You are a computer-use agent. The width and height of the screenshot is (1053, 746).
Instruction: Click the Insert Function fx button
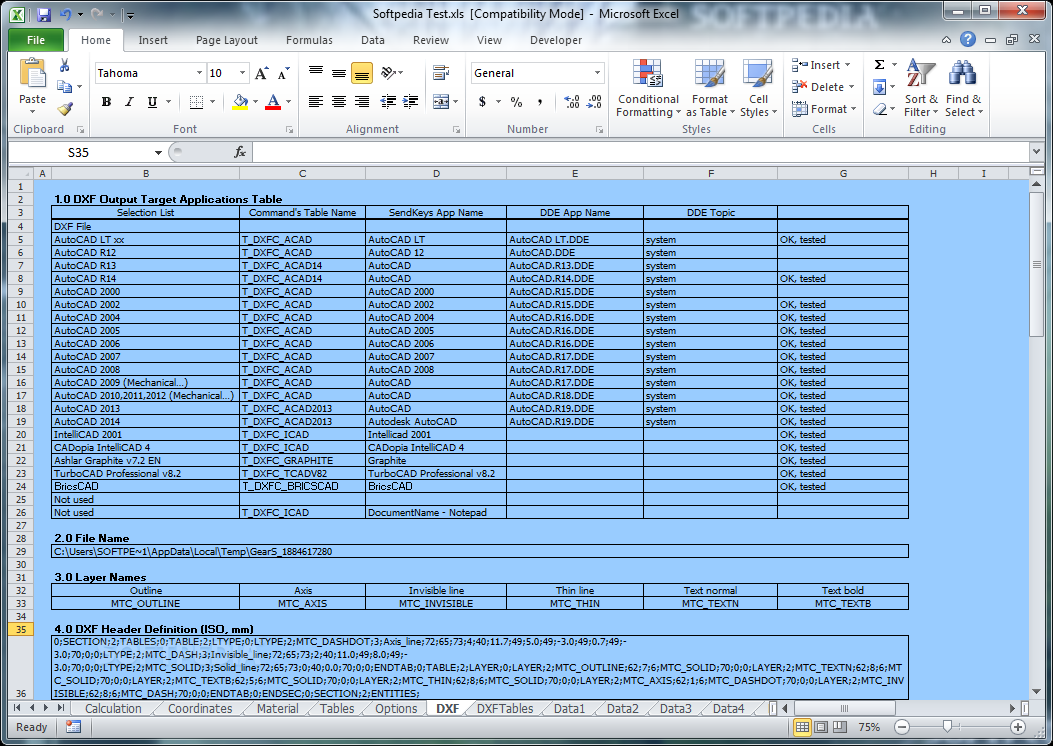click(240, 152)
